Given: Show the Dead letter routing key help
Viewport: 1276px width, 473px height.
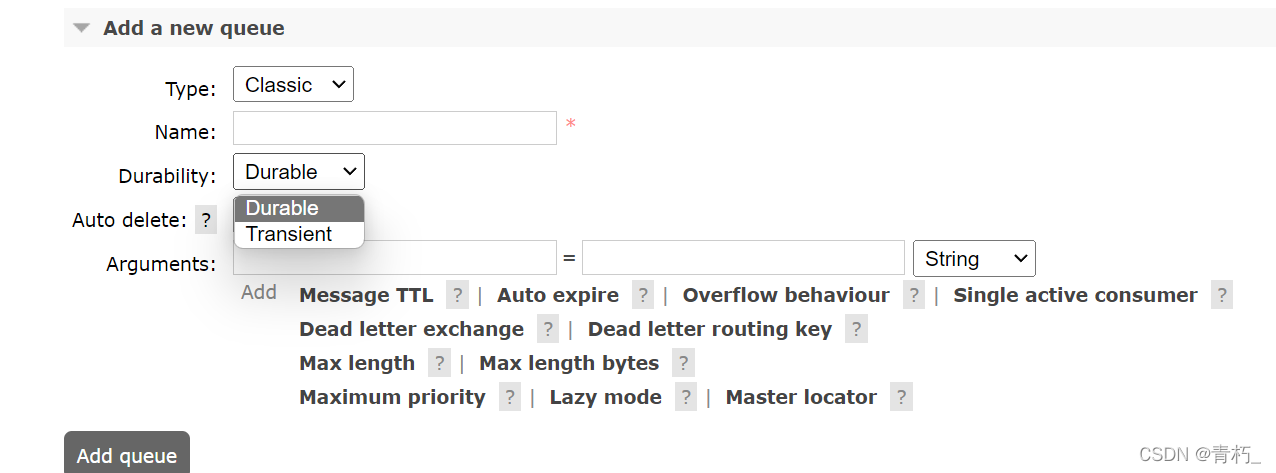Looking at the screenshot, I should click(x=855, y=329).
